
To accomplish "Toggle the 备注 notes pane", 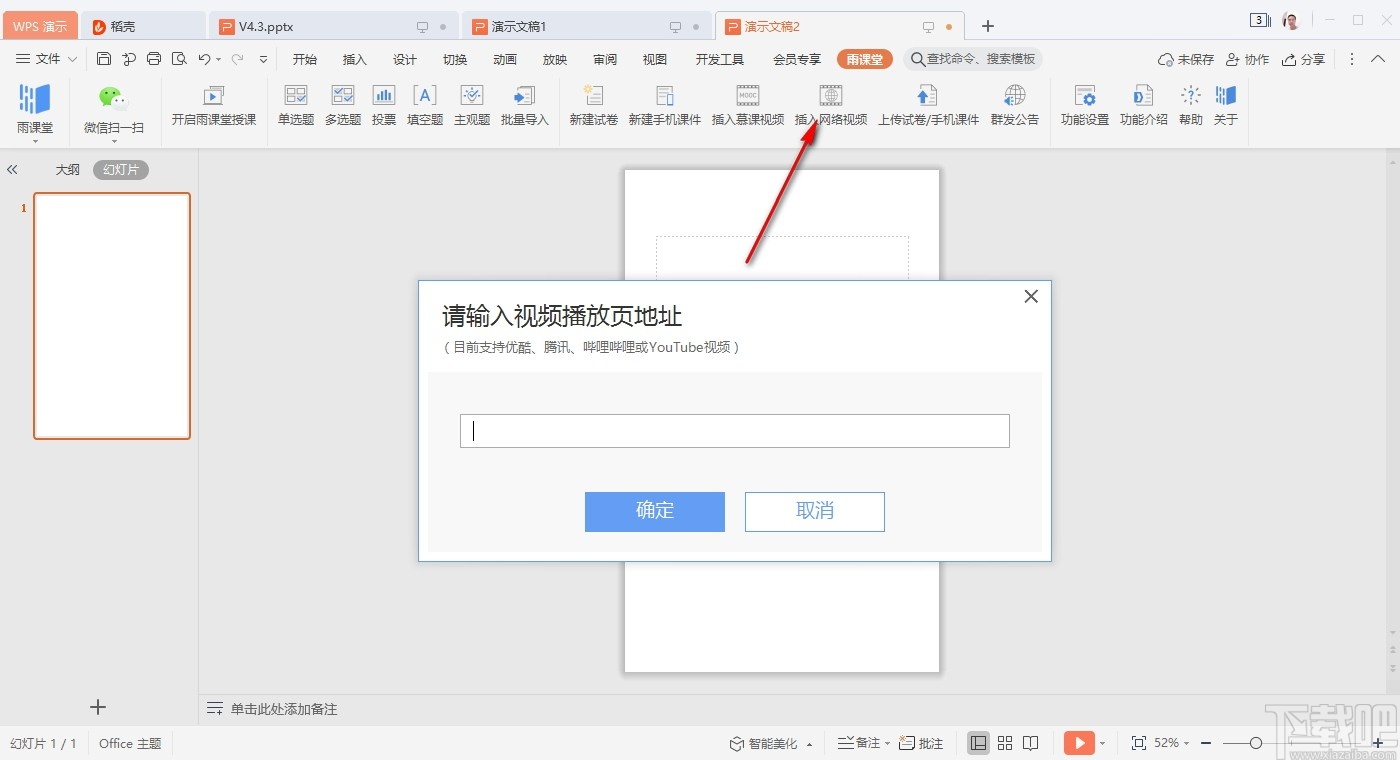I will [859, 743].
